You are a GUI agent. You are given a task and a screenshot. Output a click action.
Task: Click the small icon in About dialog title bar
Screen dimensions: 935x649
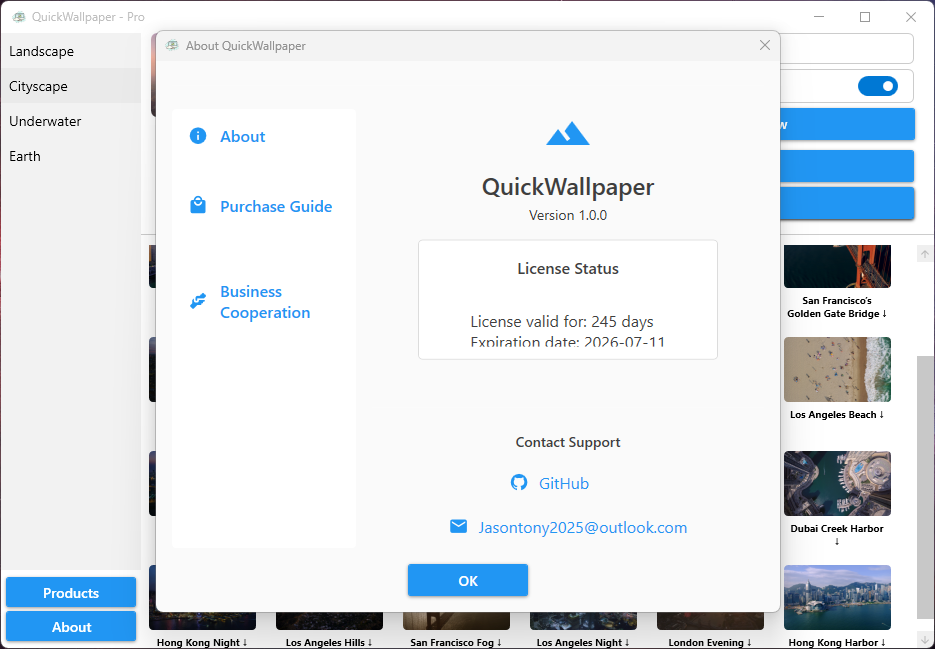[x=172, y=45]
